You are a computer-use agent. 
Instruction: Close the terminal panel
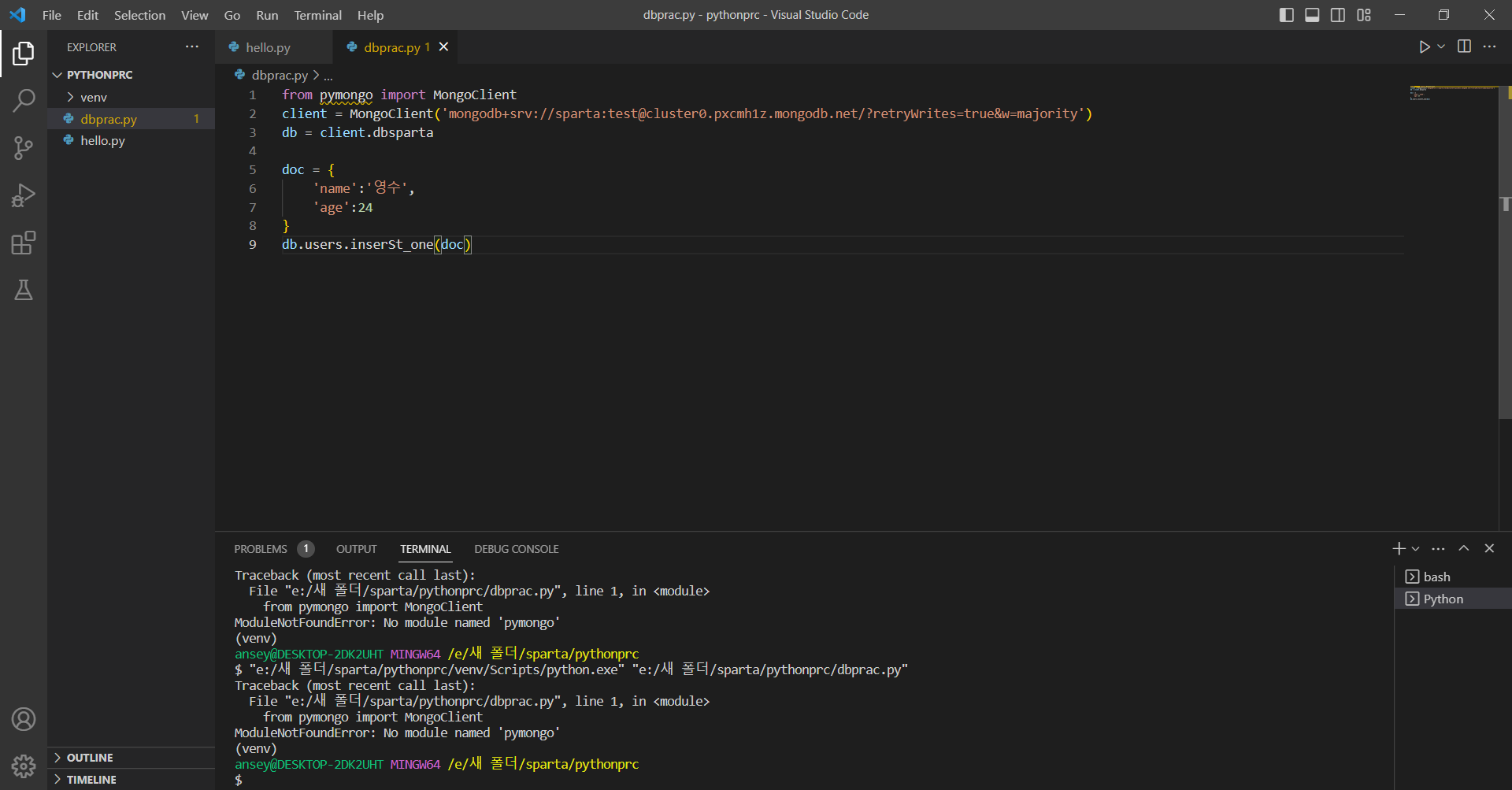[1489, 549]
